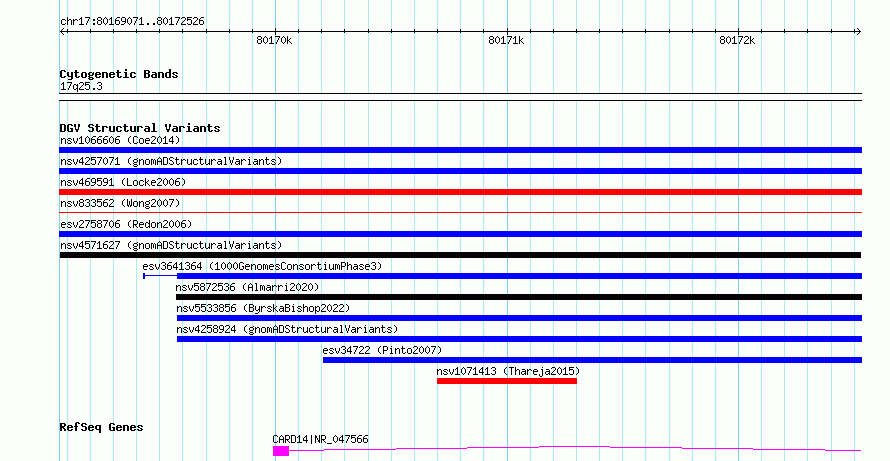Open variant nsv4257071 gnomAD label
Image resolution: width=890 pixels, height=461 pixels.
click(171, 161)
